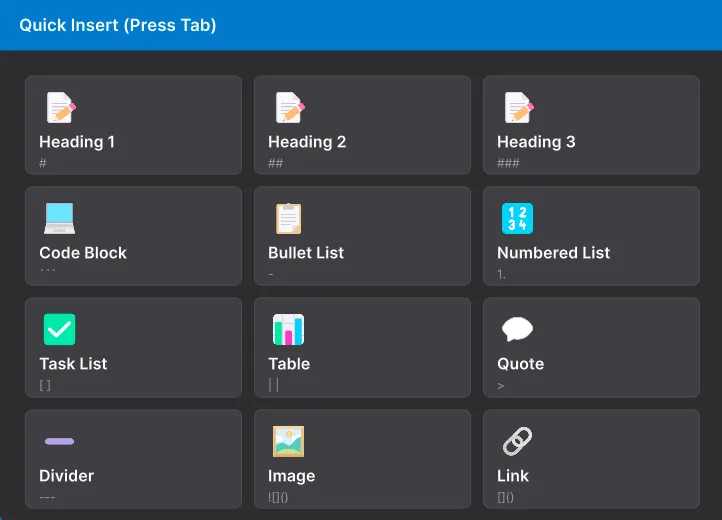Click the Image landscape picture icon
Screen dimensions: 722x520
(x=289, y=441)
